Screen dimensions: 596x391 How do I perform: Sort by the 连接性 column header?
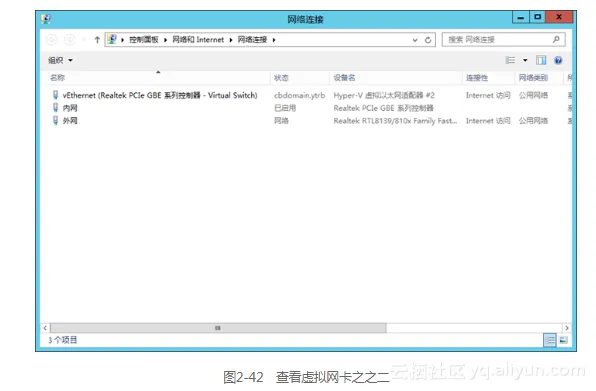477,78
